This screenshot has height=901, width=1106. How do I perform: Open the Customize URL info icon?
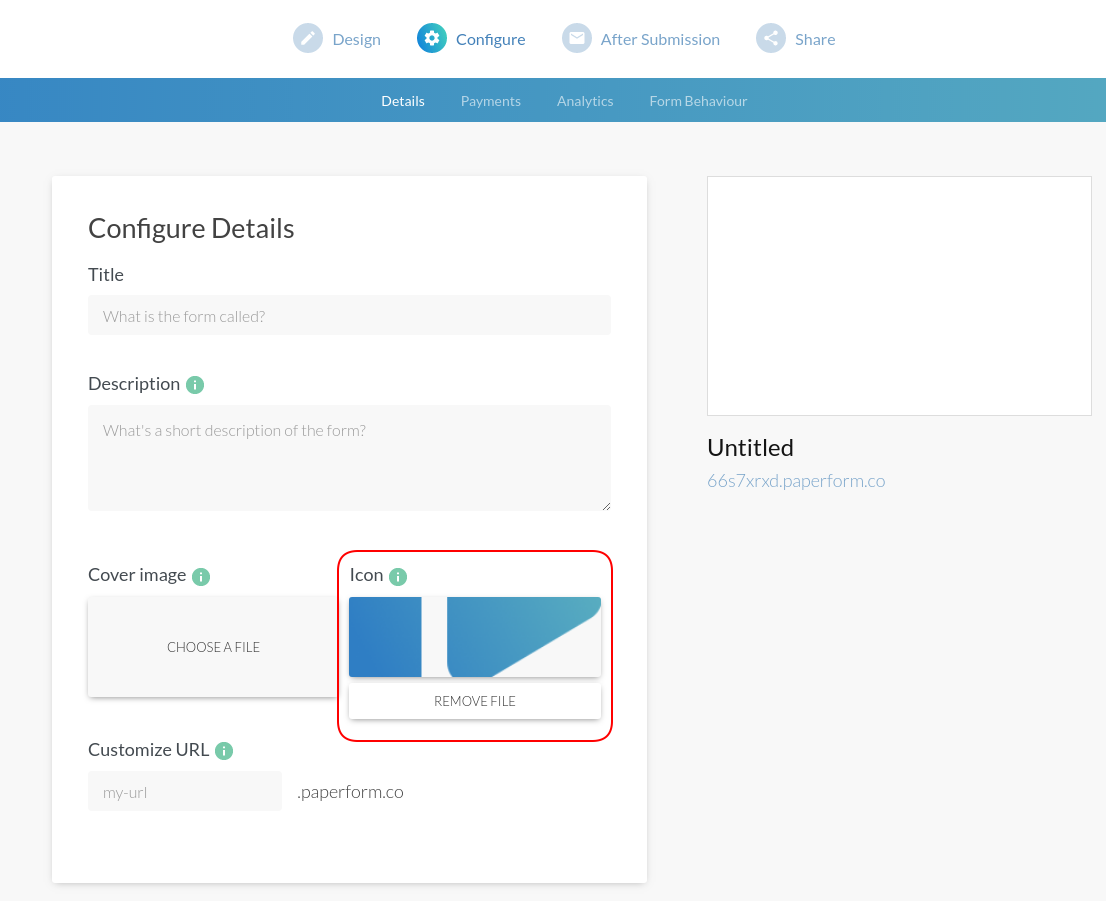tap(223, 750)
